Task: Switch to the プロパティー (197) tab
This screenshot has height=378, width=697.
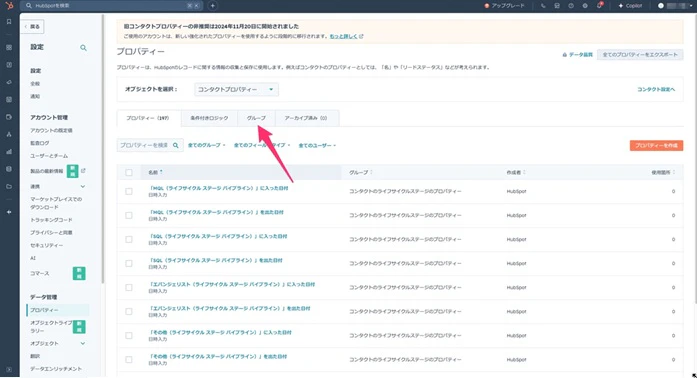Action: pos(148,118)
